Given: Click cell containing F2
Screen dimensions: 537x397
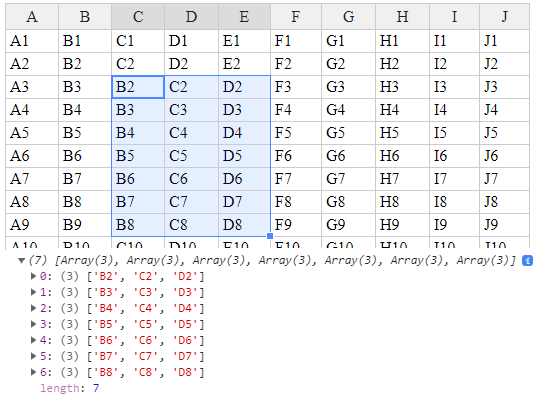Looking at the screenshot, I should pos(296,64).
